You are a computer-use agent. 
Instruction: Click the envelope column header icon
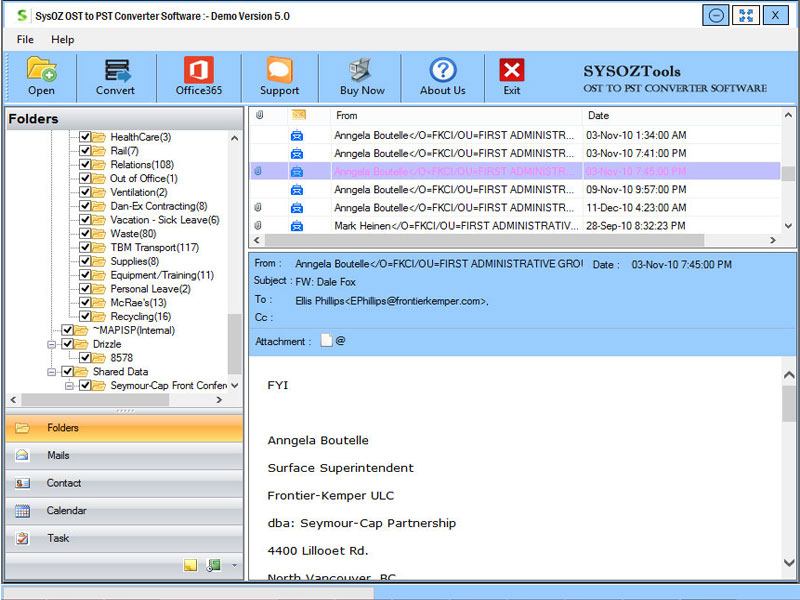coord(298,115)
